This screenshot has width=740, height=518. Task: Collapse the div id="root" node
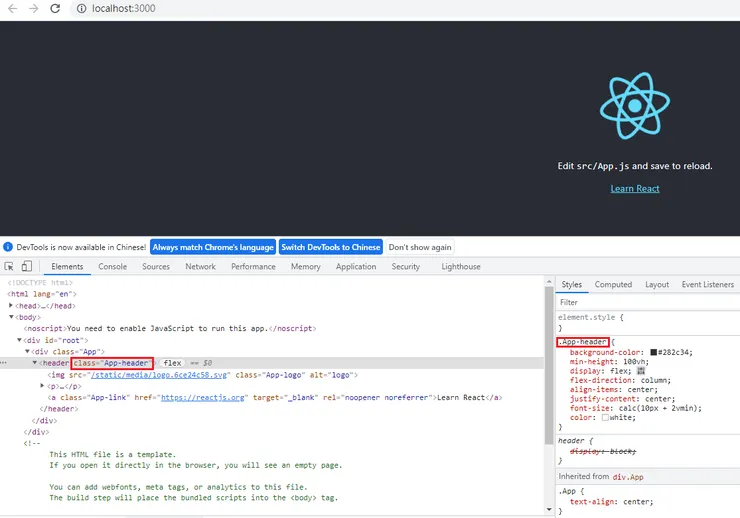(x=19, y=340)
